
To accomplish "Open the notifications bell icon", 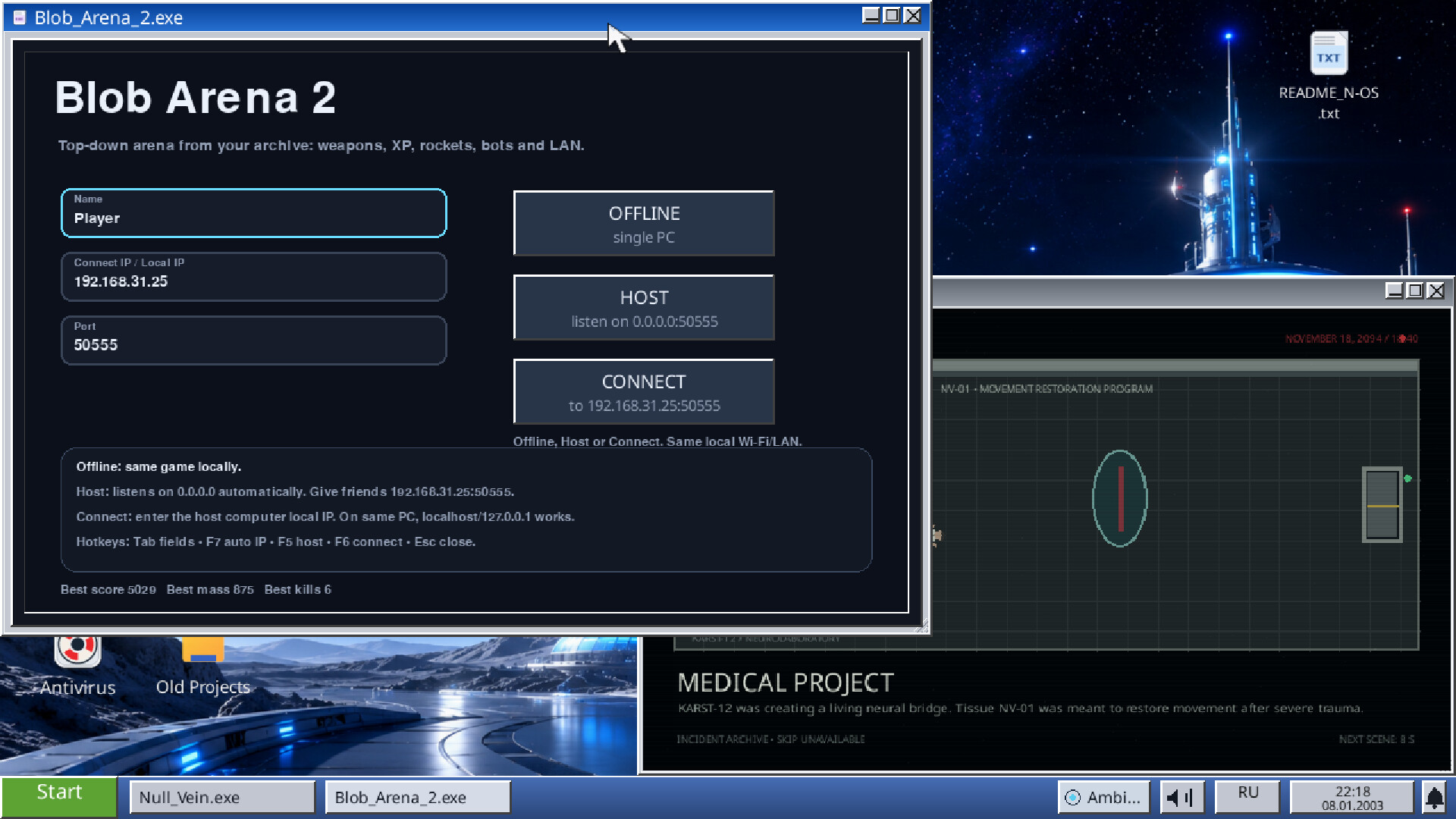I will tap(1434, 797).
